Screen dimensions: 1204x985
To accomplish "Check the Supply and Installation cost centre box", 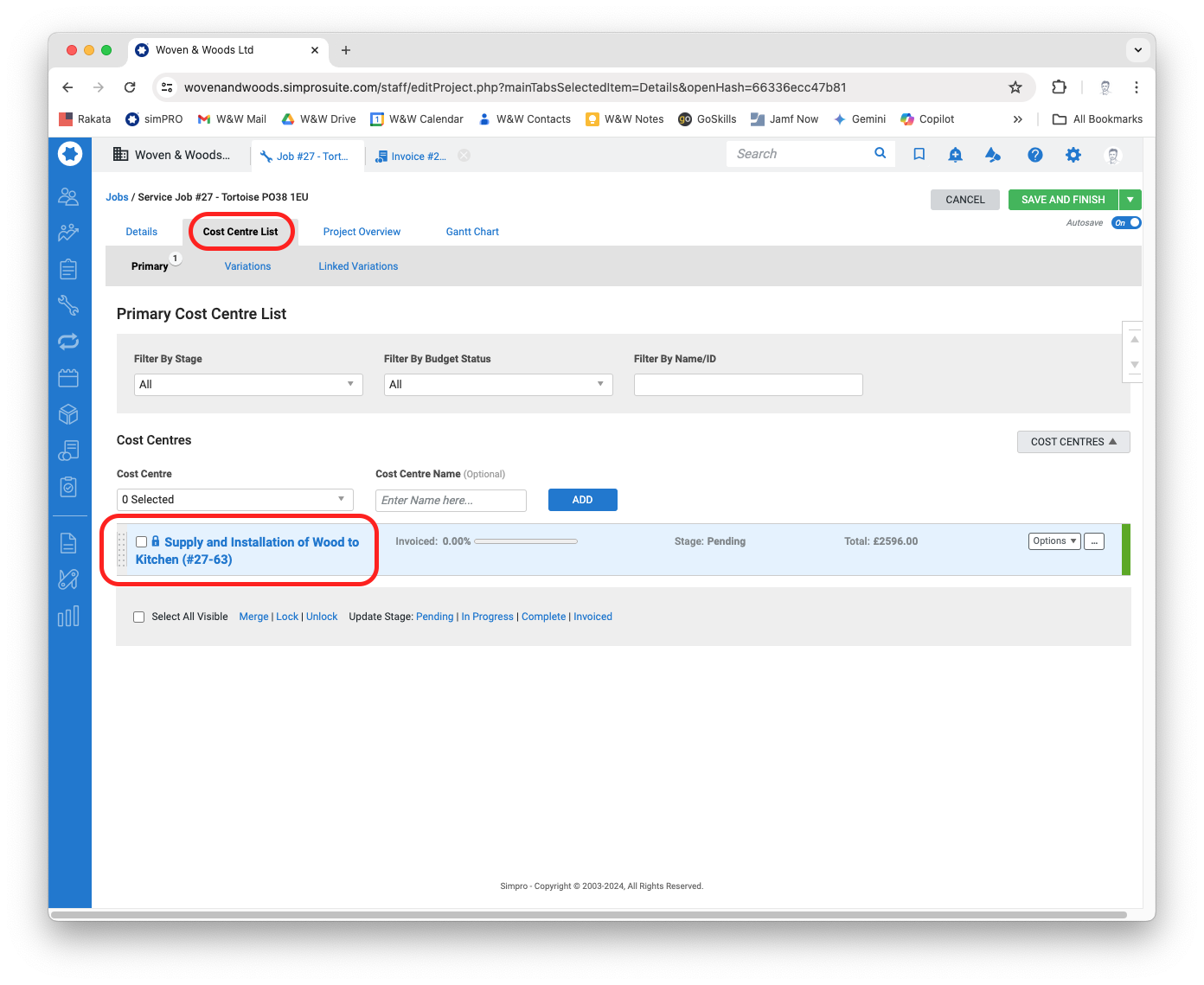I will coord(142,542).
